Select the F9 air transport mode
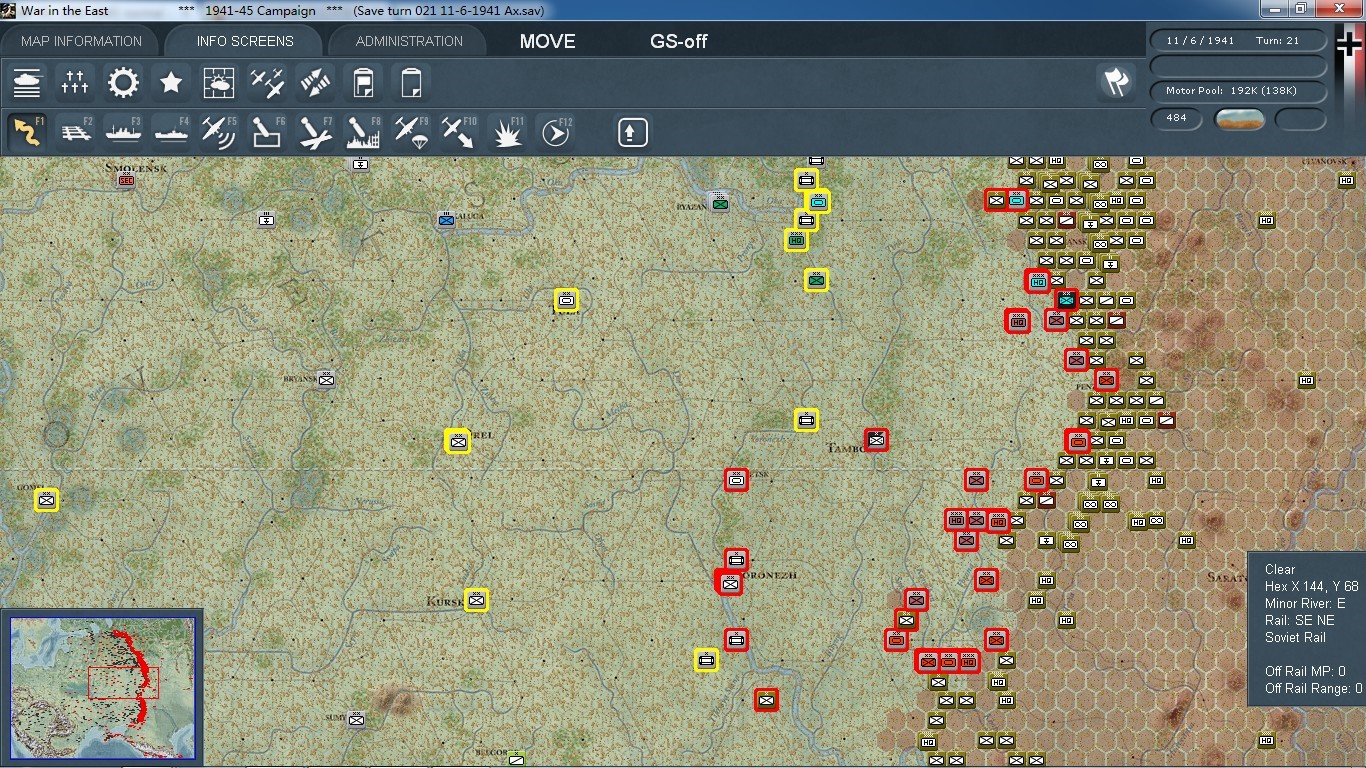This screenshot has height=768, width=1366. click(411, 132)
